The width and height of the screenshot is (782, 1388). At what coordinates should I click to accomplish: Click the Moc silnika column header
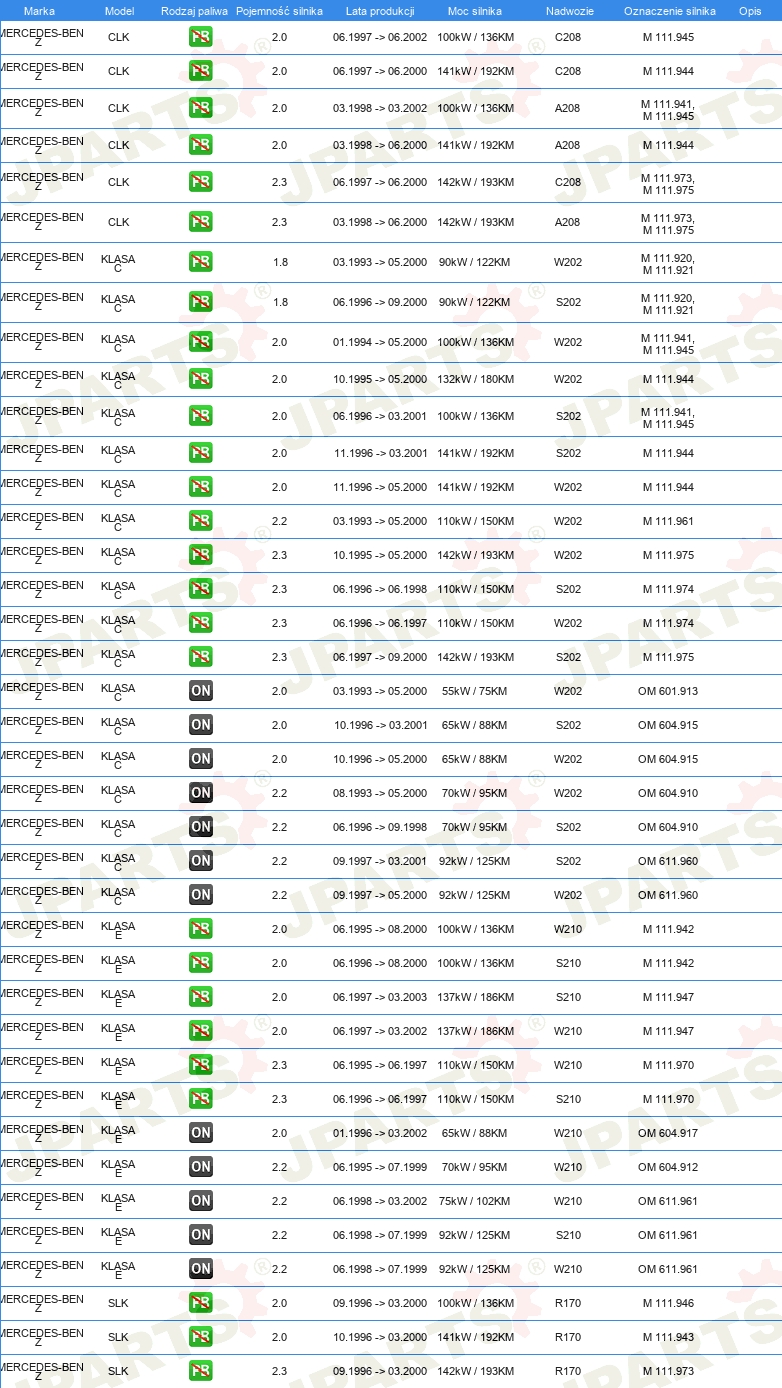pos(475,11)
